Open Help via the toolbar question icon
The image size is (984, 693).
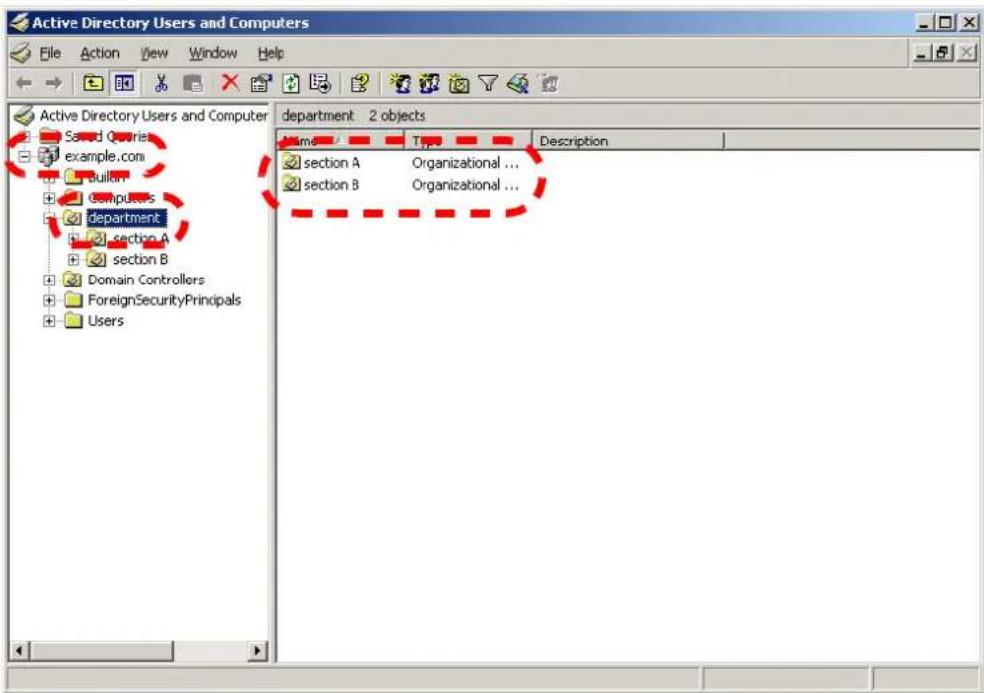tap(360, 83)
